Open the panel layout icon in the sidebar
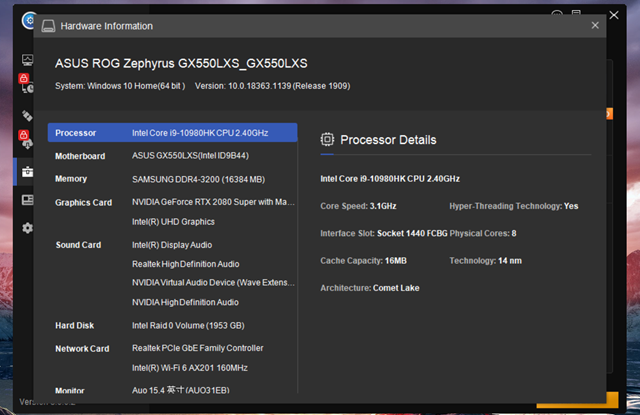640x415 pixels. click(27, 200)
